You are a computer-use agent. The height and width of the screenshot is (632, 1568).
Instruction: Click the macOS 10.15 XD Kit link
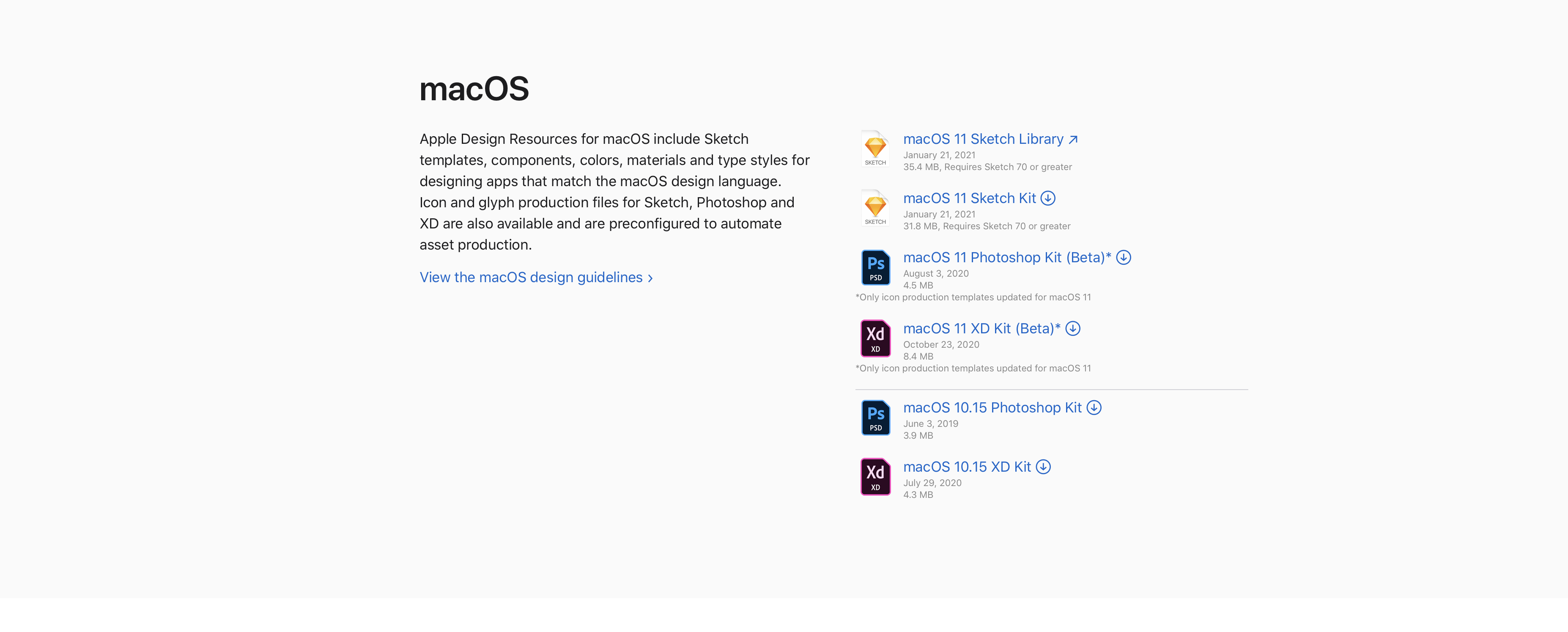(967, 467)
